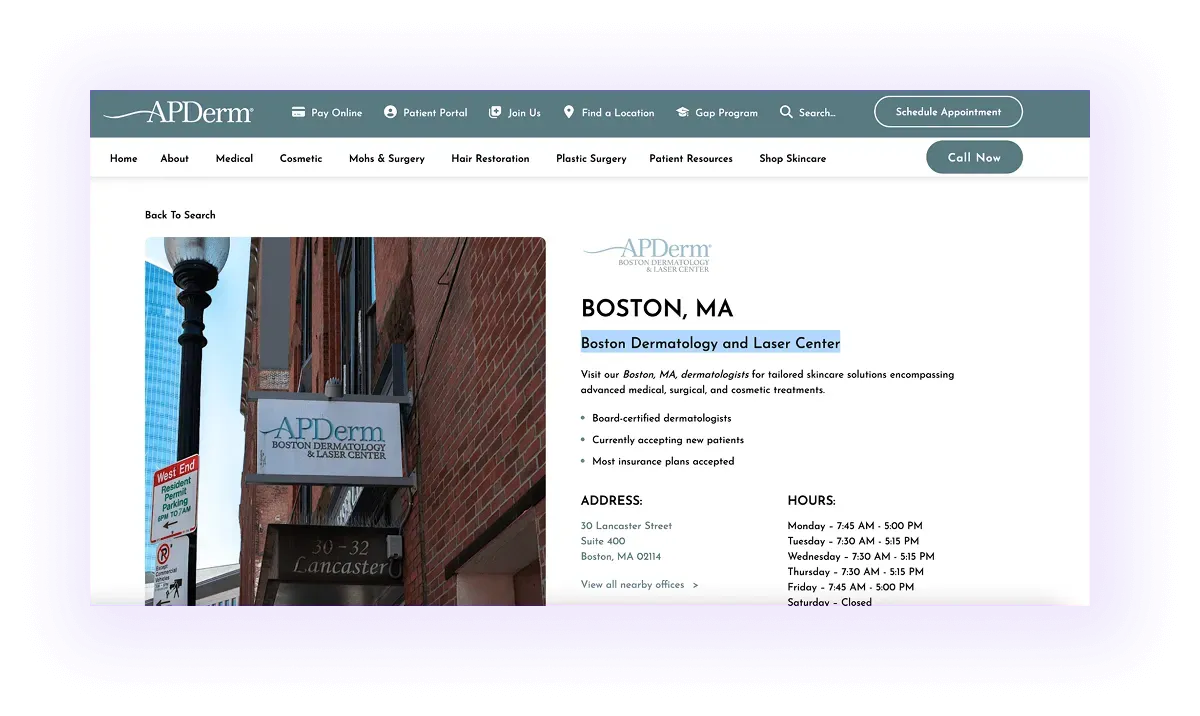The width and height of the screenshot is (1200, 716).
Task: Open the Gap Program page
Action: [x=727, y=113]
